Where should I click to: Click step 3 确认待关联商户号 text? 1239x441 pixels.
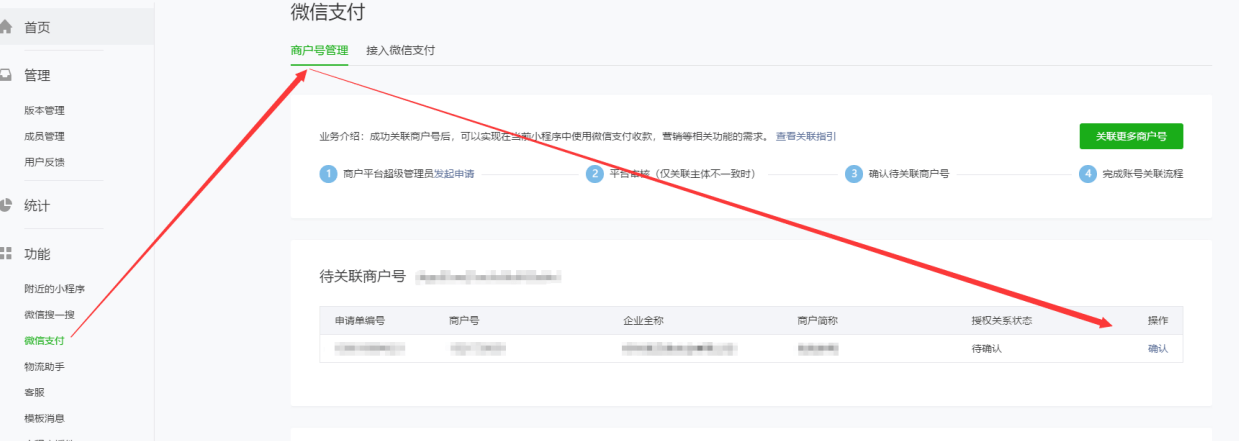click(909, 173)
